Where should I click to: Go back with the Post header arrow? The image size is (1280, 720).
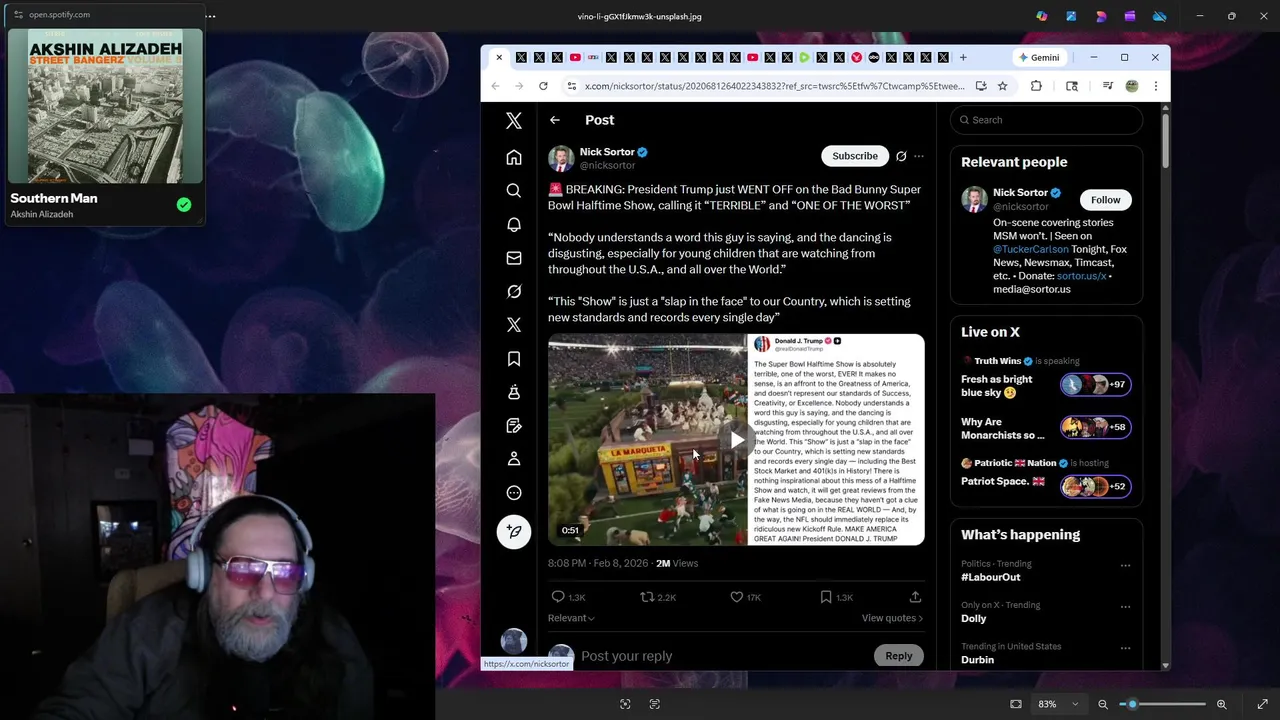pyautogui.click(x=555, y=120)
